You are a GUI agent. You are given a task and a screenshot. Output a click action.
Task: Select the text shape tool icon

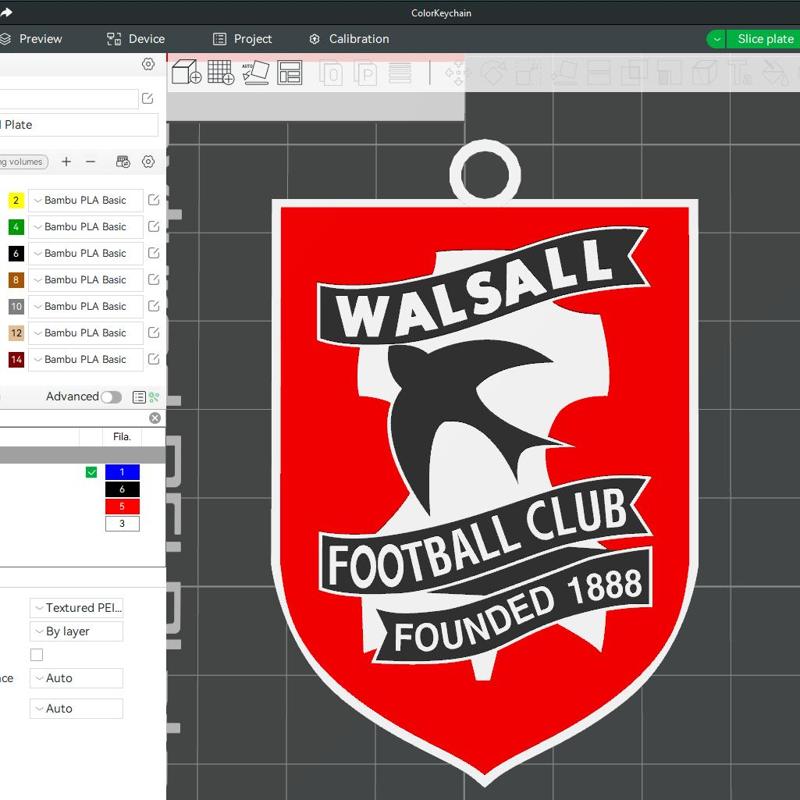[741, 73]
